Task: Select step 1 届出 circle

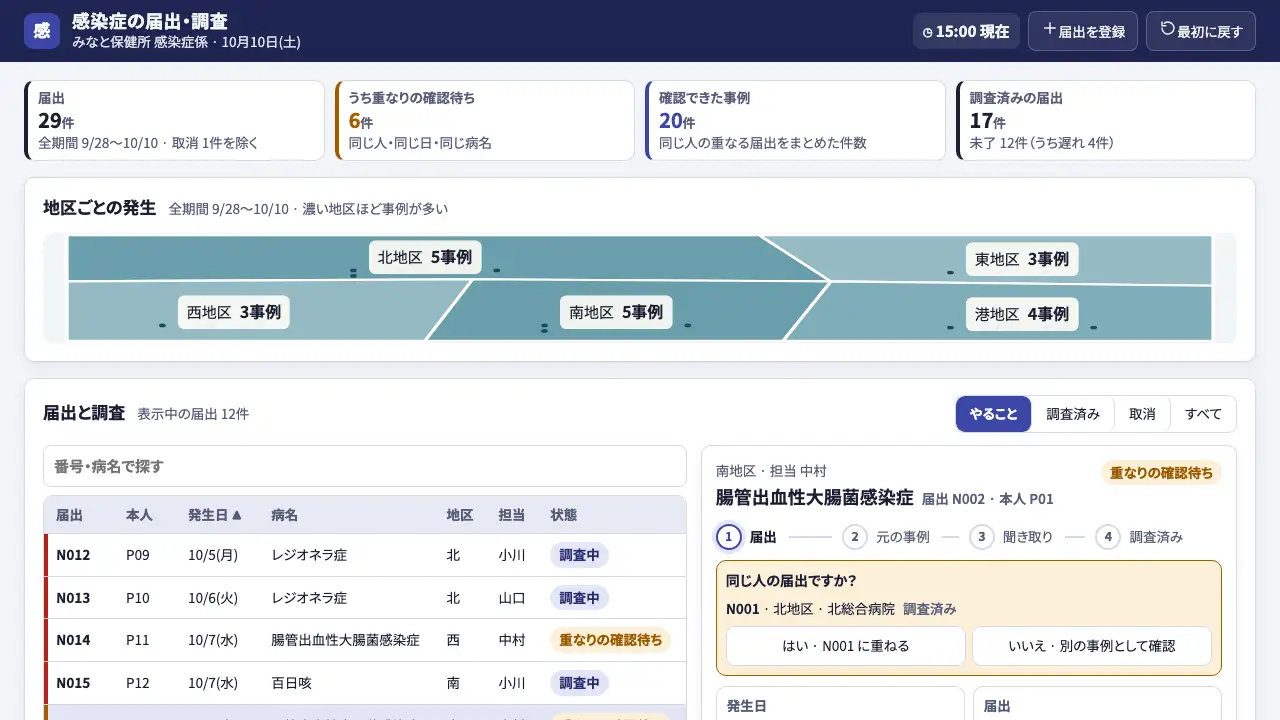Action: click(729, 537)
